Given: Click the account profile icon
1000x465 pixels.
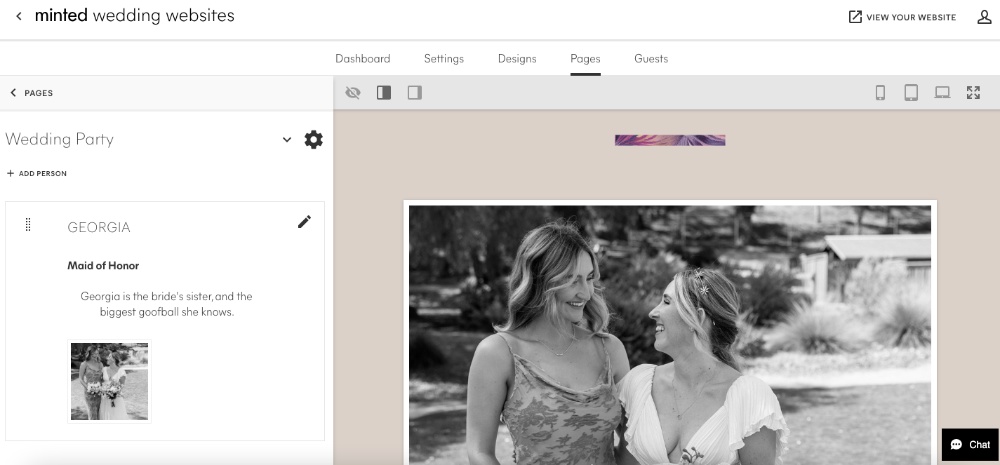Looking at the screenshot, I should 984,17.
